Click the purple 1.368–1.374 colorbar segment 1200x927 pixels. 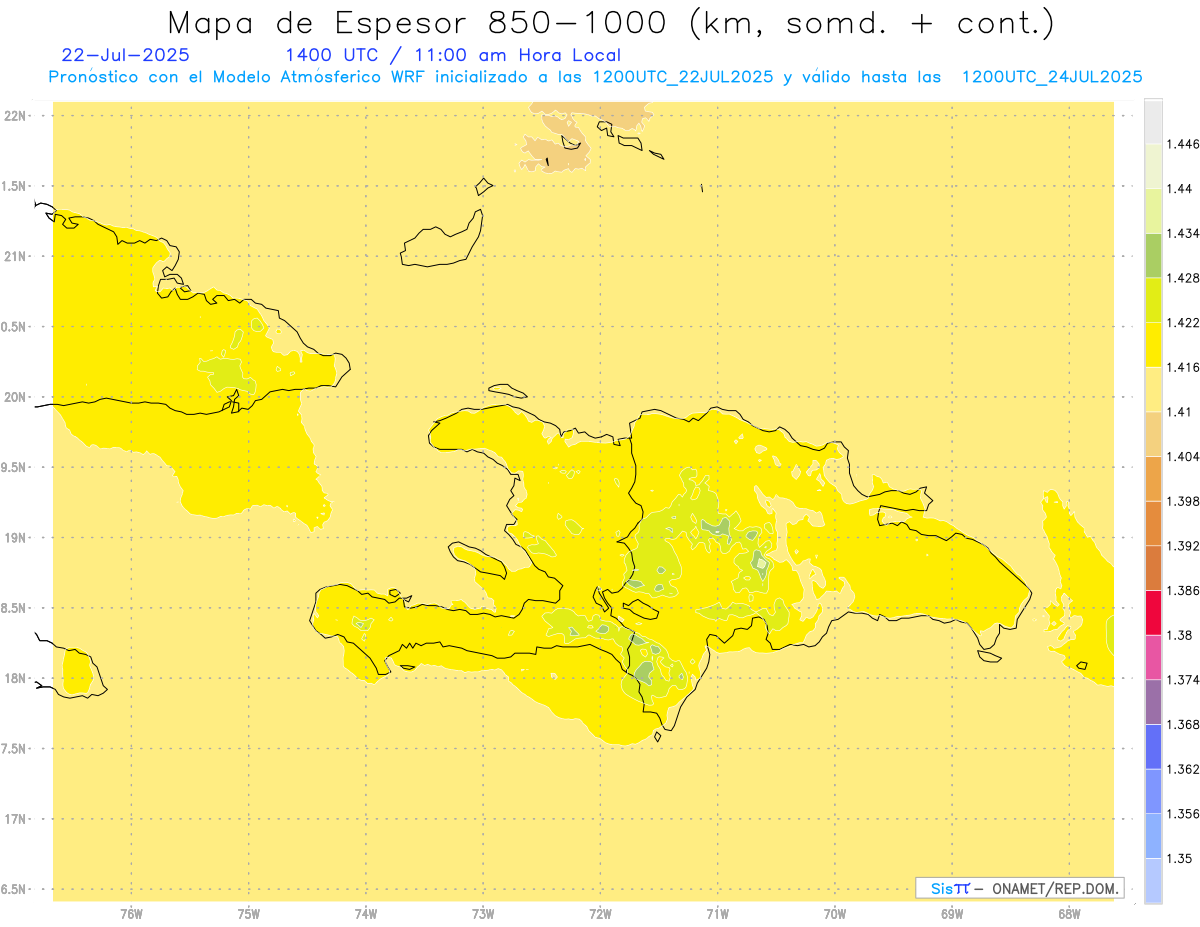pos(1153,702)
